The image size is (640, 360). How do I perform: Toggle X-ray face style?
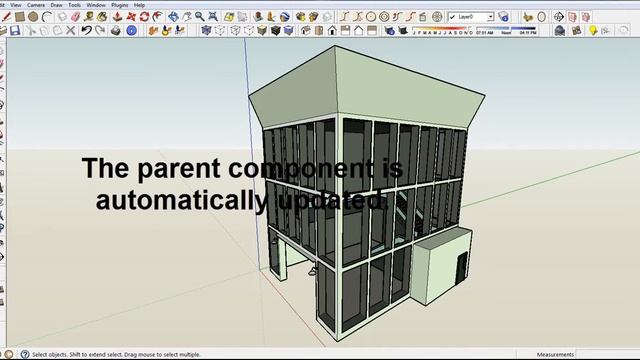[x=207, y=31]
